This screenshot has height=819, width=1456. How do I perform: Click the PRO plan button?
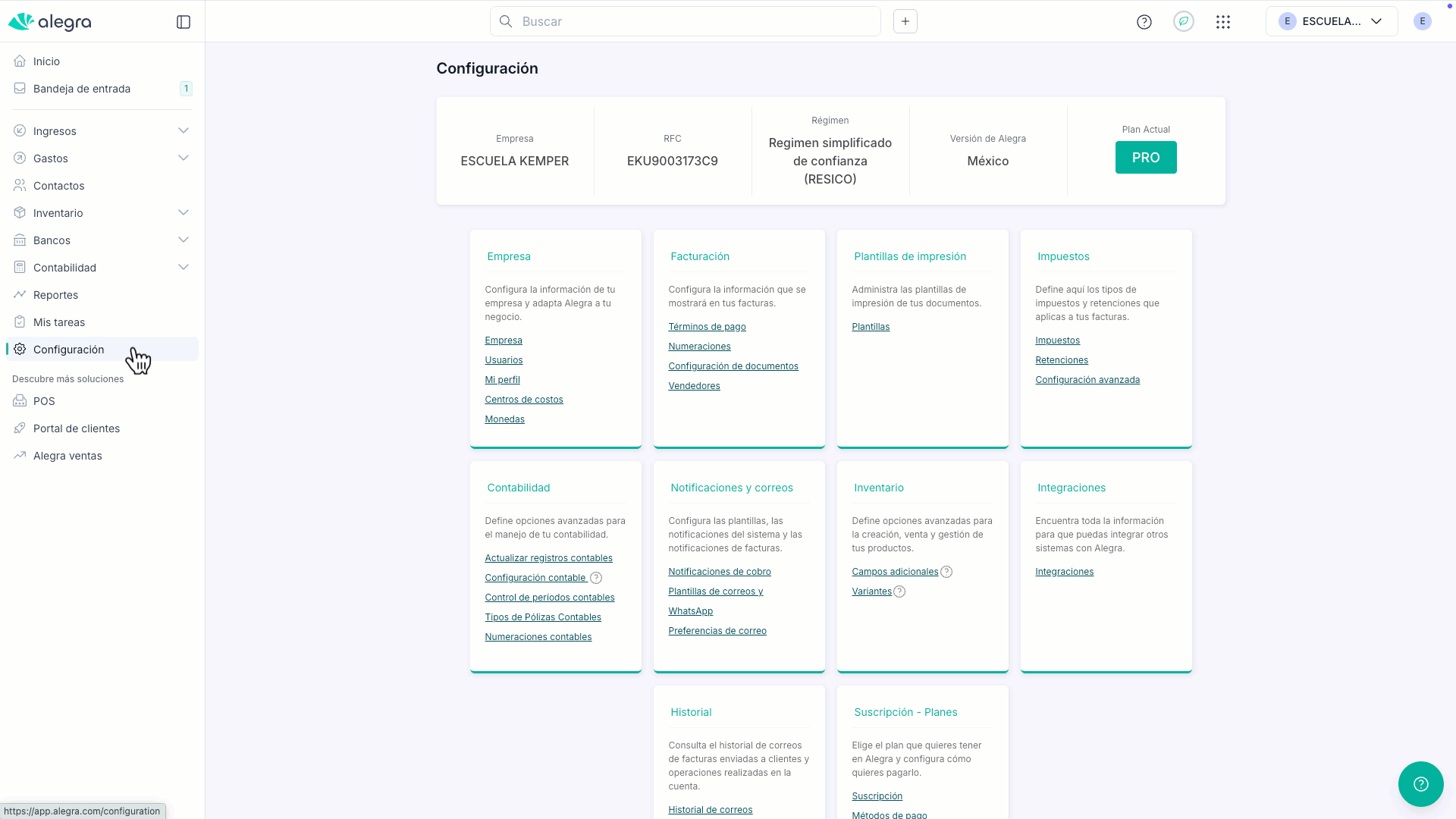pos(1146,158)
